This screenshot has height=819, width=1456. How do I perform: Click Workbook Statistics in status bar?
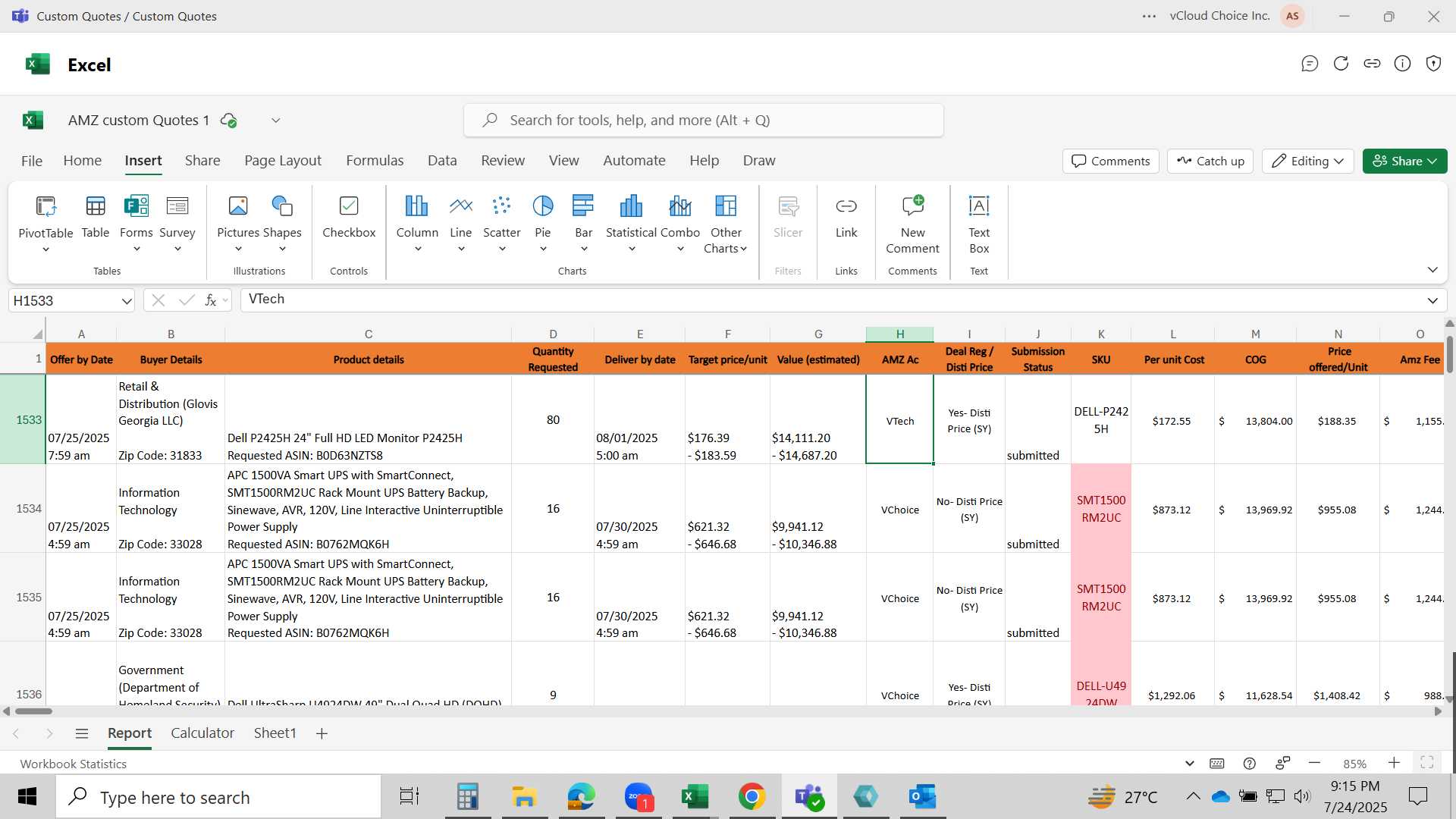pos(74,764)
